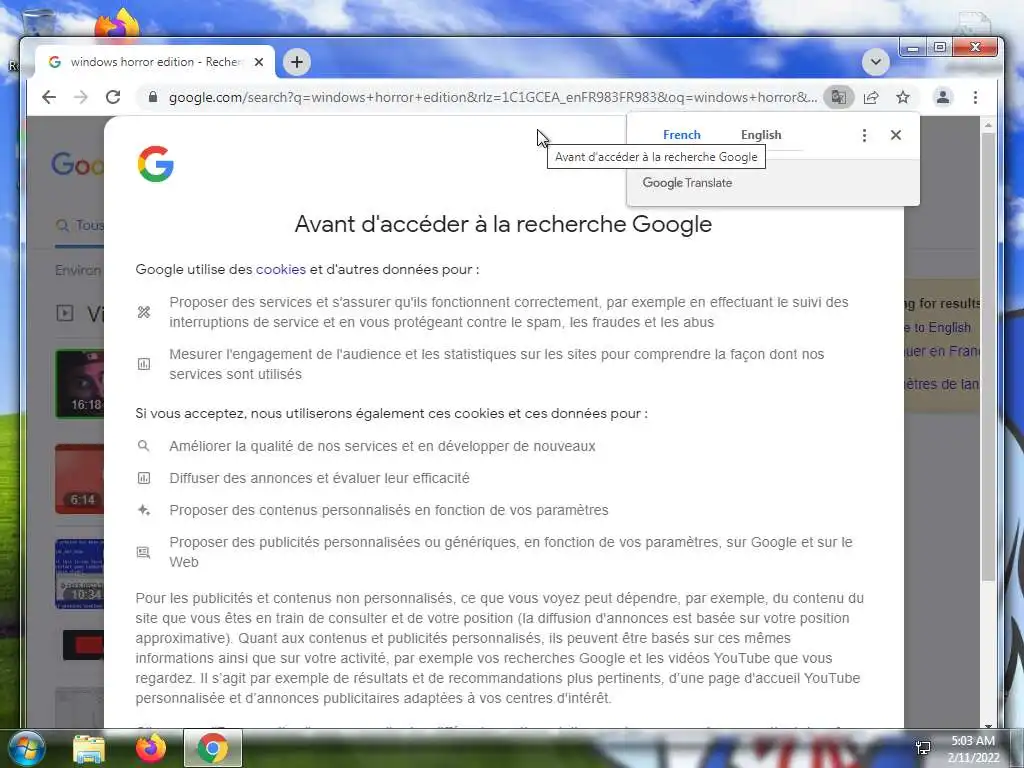Open the Chrome profile avatar icon
The width and height of the screenshot is (1024, 768).
coord(942,97)
